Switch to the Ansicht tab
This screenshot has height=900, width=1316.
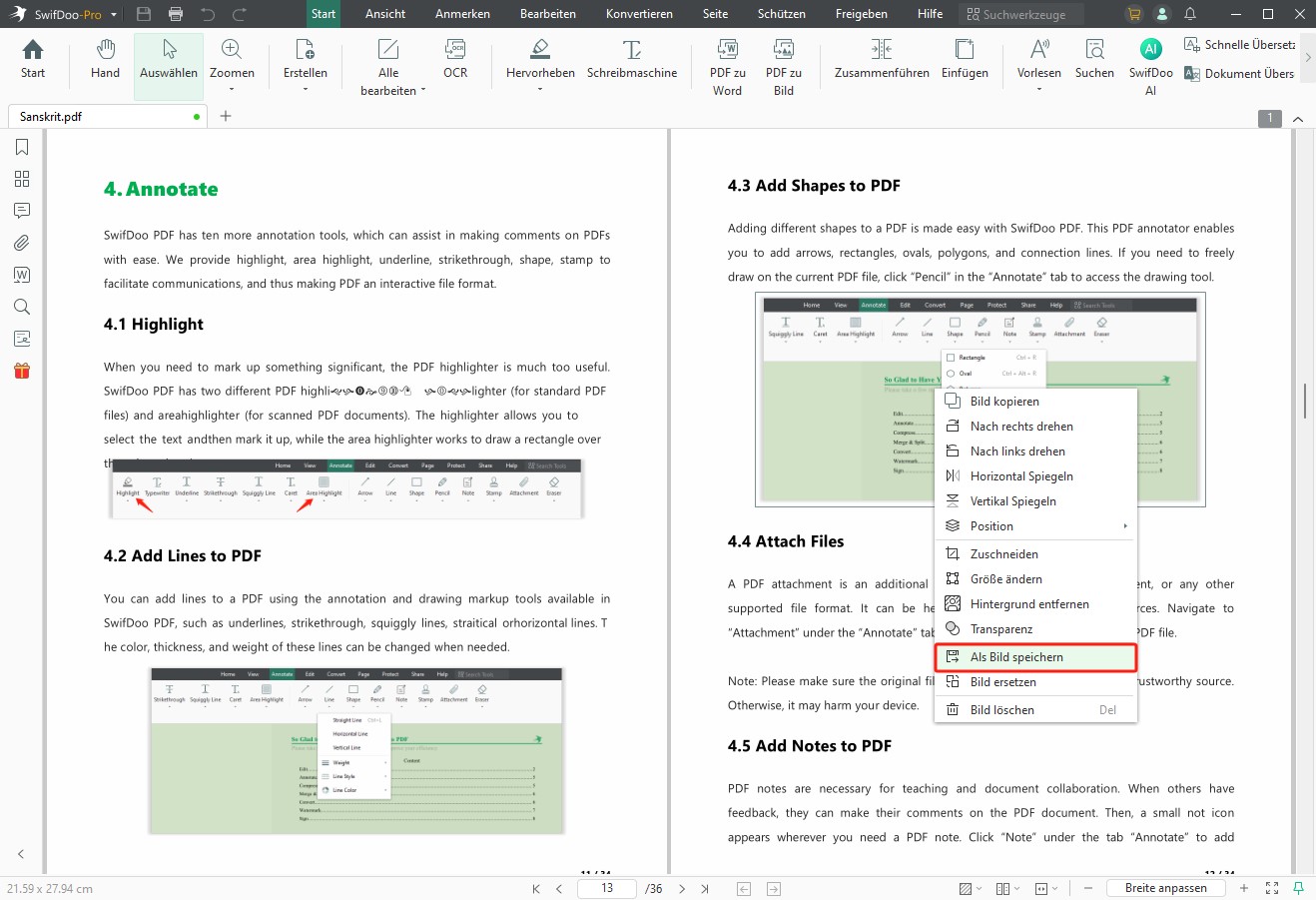[385, 14]
